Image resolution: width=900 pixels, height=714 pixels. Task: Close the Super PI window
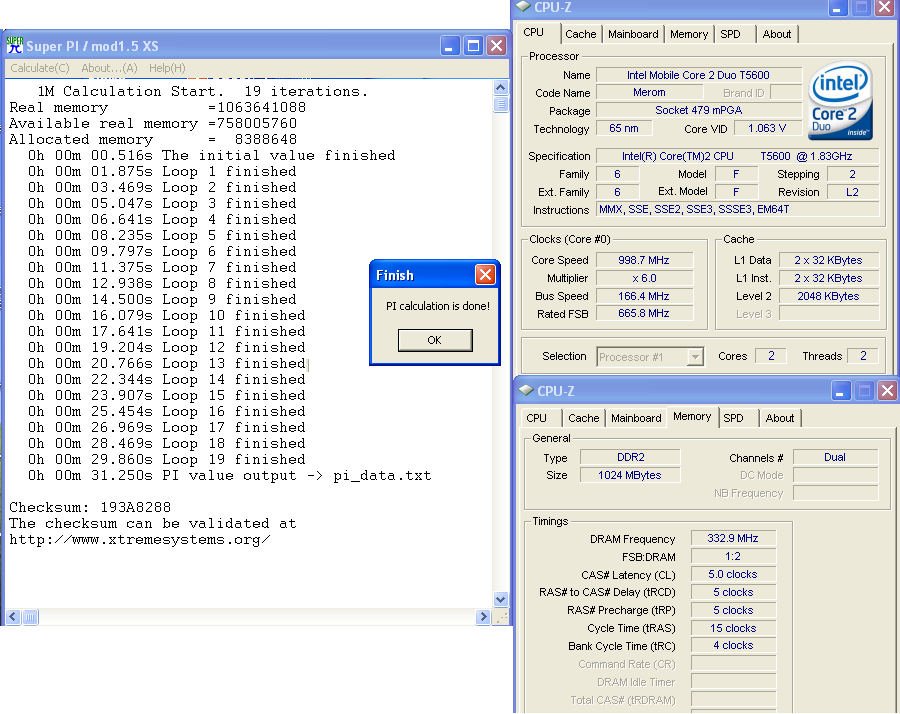point(496,46)
